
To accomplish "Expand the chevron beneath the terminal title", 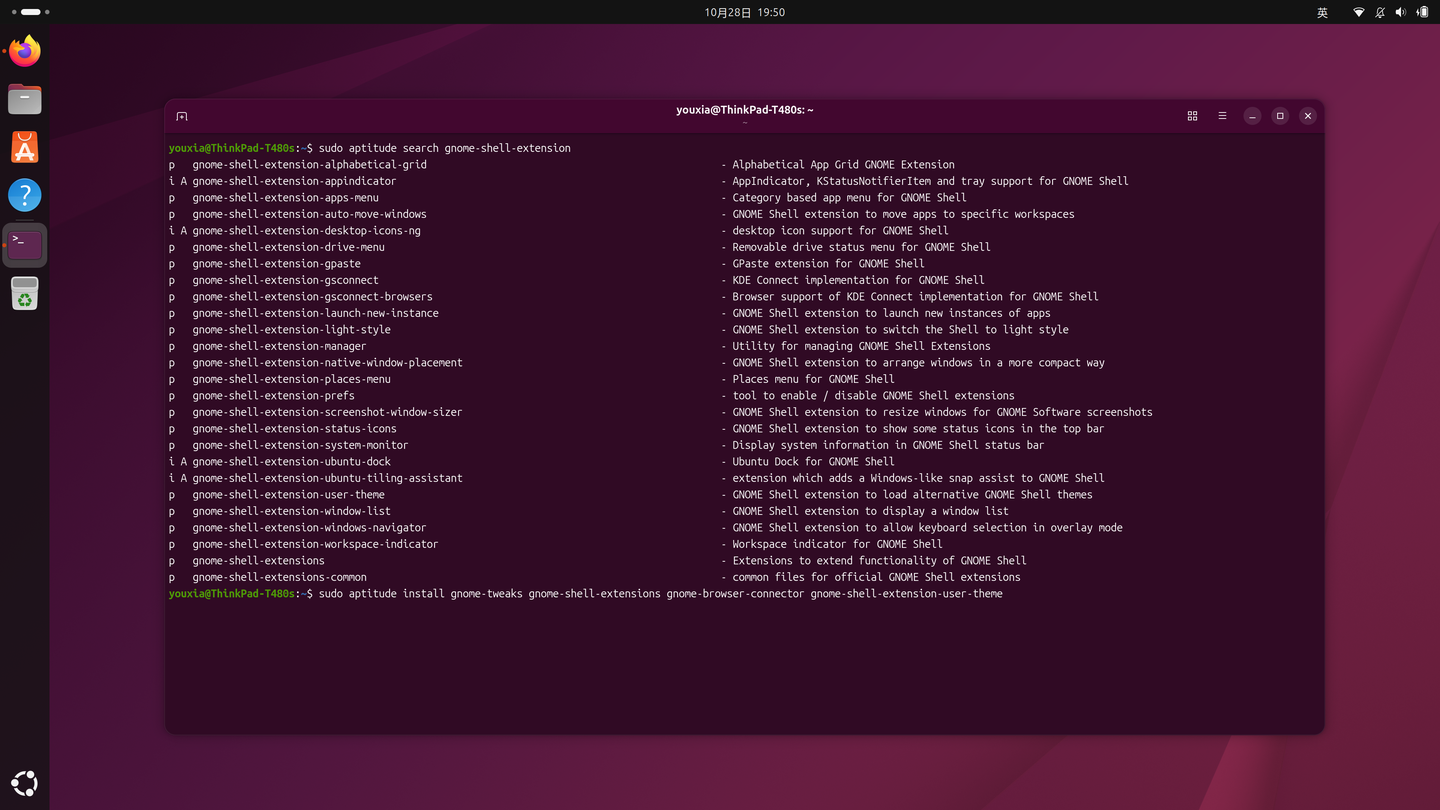I will (x=744, y=121).
